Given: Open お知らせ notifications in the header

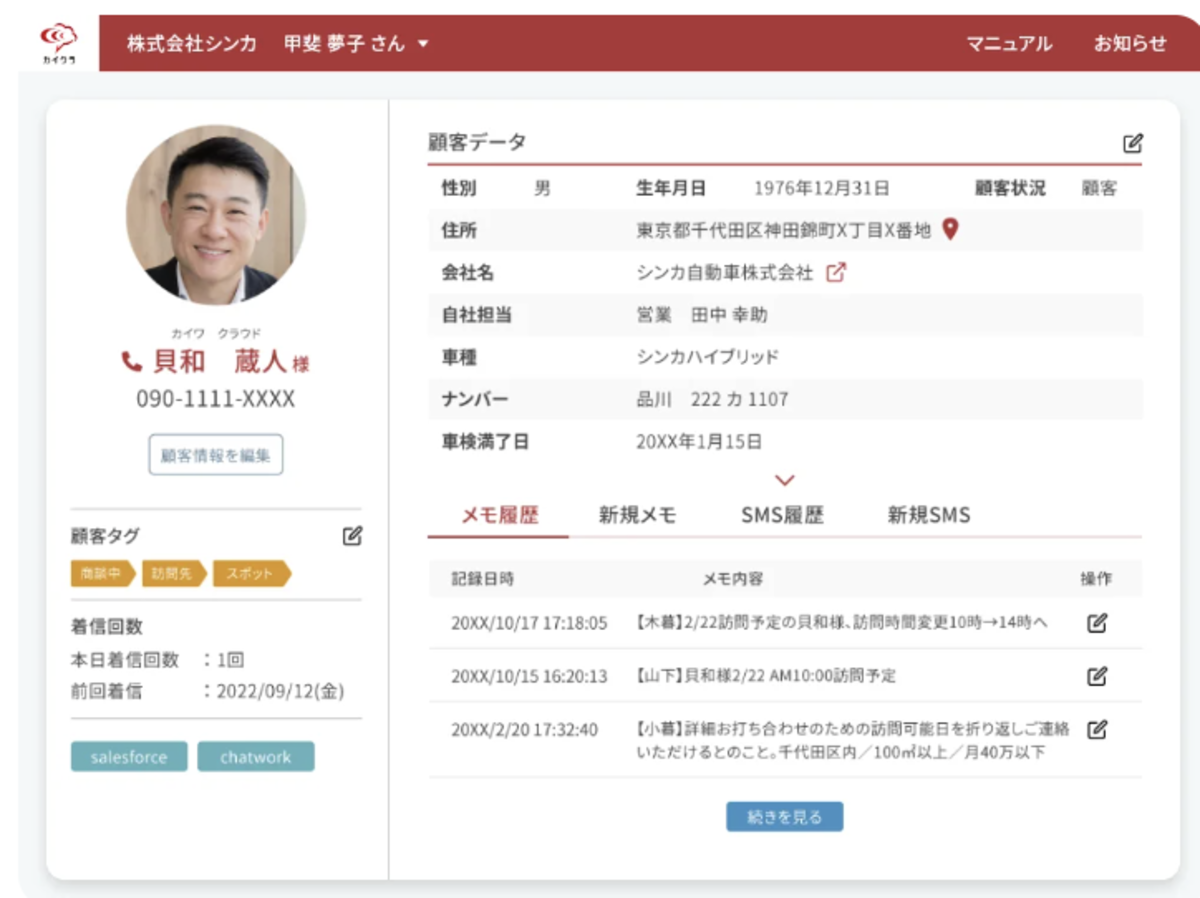Looking at the screenshot, I should (x=1129, y=44).
